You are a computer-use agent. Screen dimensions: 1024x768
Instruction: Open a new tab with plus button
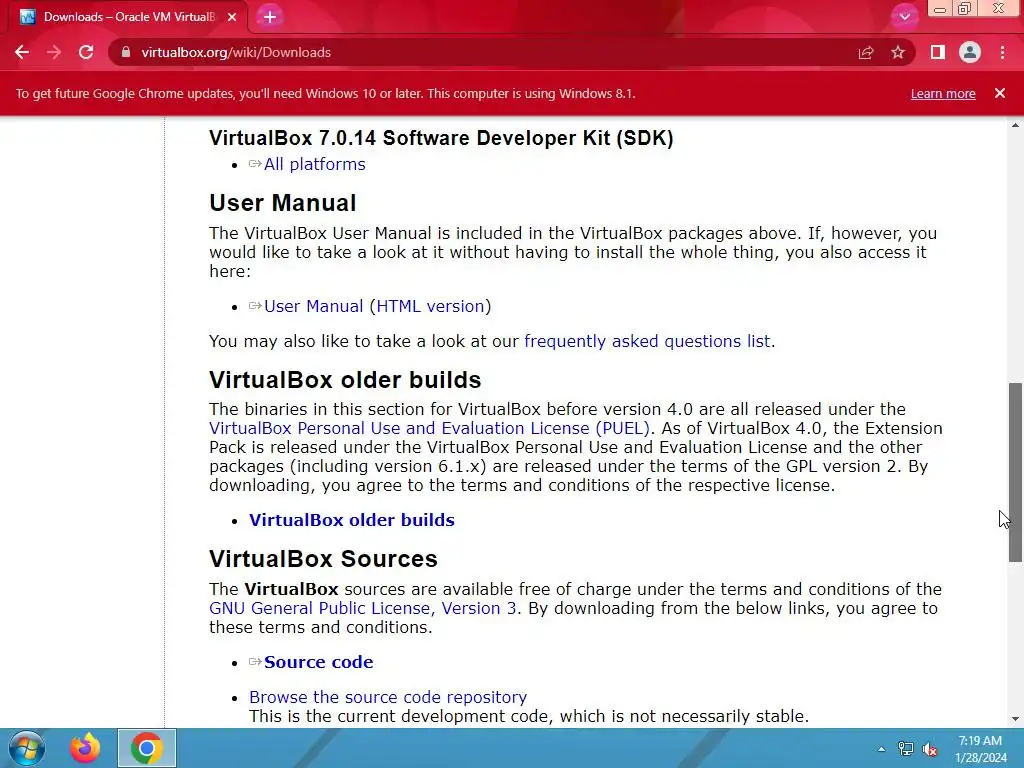point(270,17)
